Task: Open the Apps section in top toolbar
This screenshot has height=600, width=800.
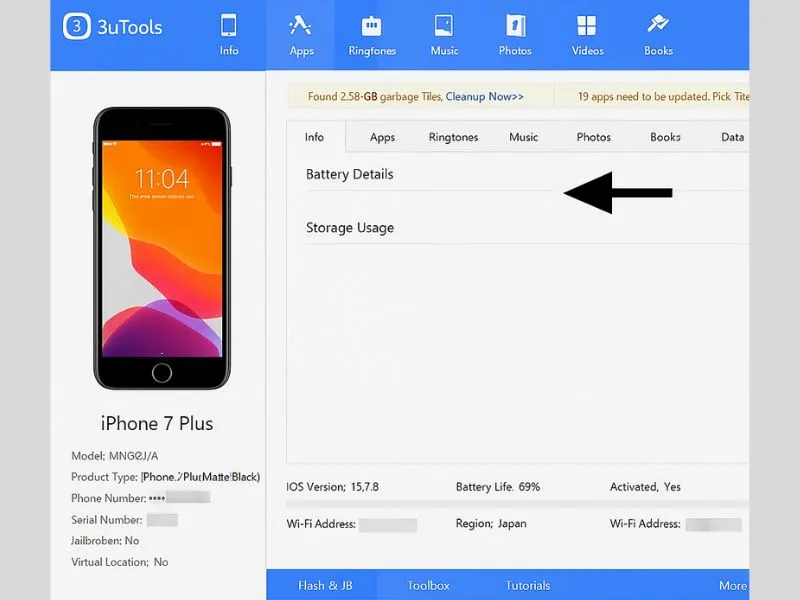Action: point(301,35)
